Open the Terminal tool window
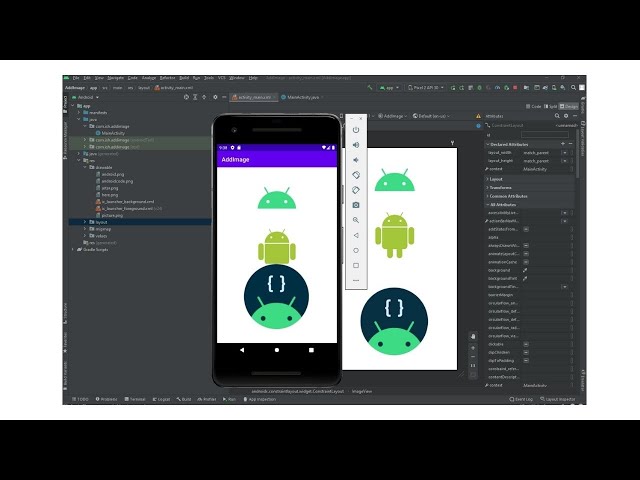640x480 pixels. [135, 399]
